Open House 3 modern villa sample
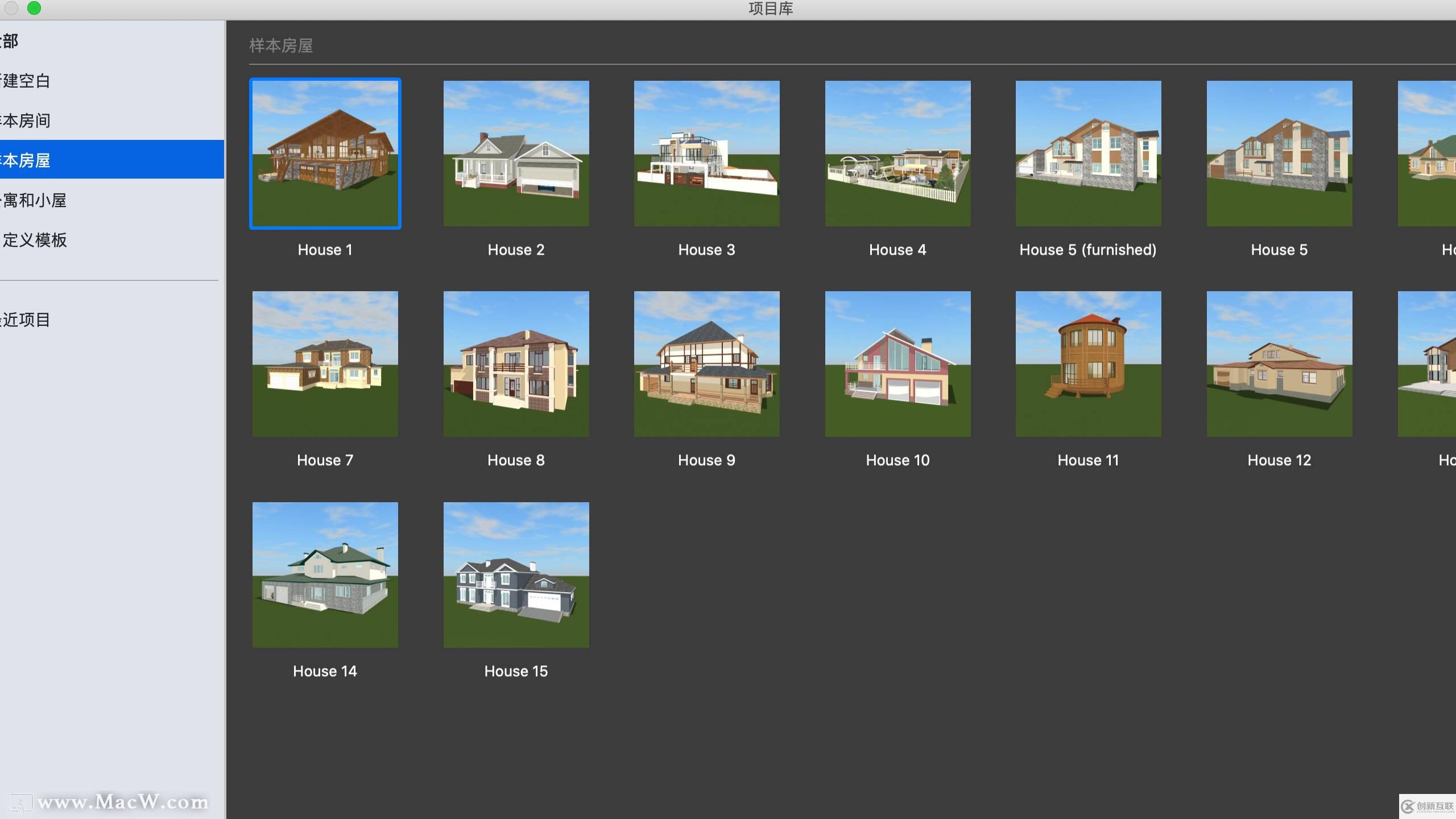Image resolution: width=1456 pixels, height=819 pixels. 706,153
